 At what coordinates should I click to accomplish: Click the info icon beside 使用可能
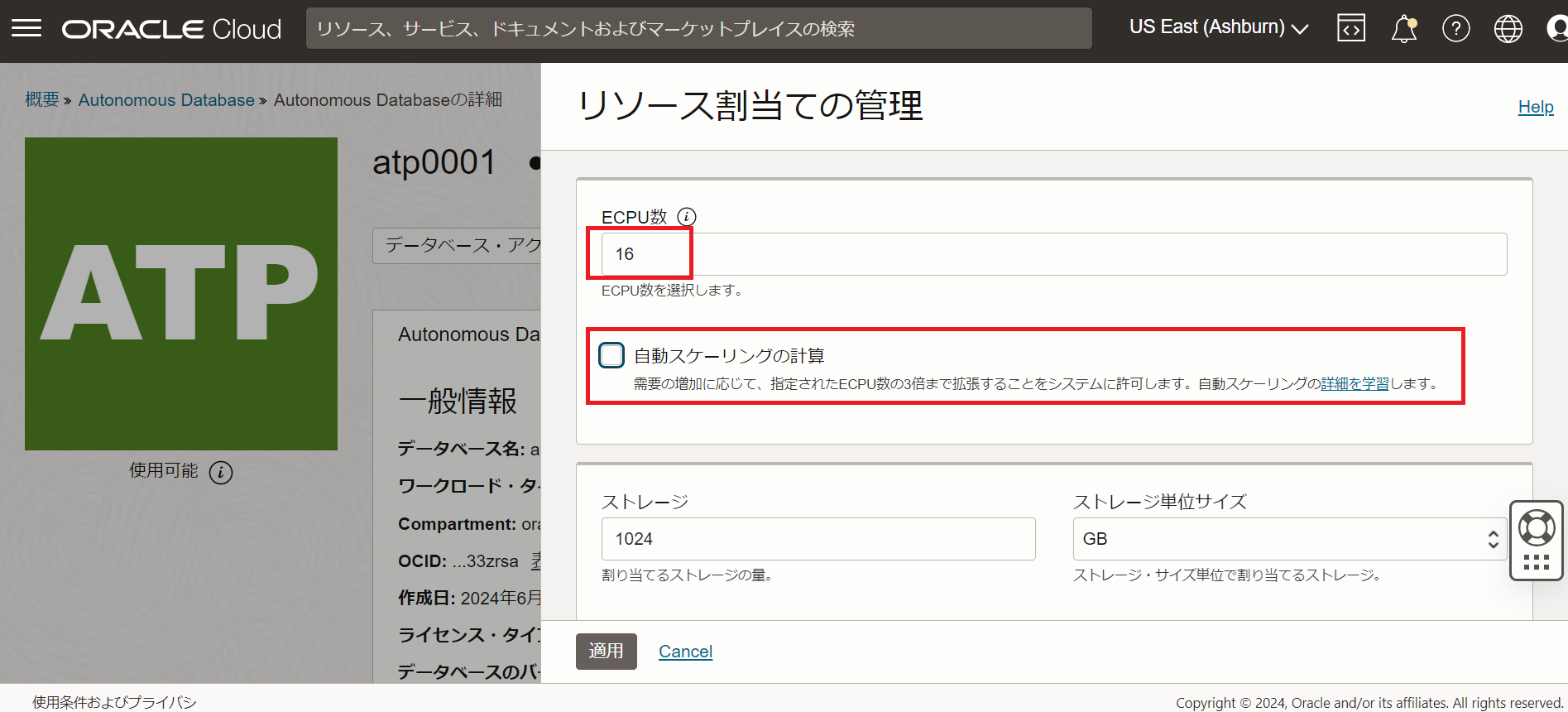tap(221, 472)
